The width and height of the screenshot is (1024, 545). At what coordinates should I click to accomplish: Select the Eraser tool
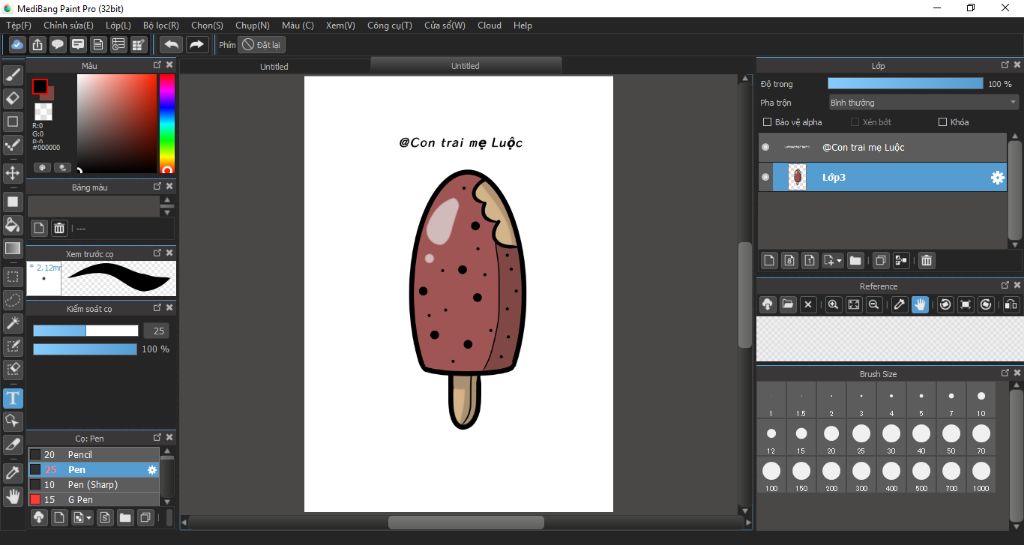pyautogui.click(x=12, y=99)
